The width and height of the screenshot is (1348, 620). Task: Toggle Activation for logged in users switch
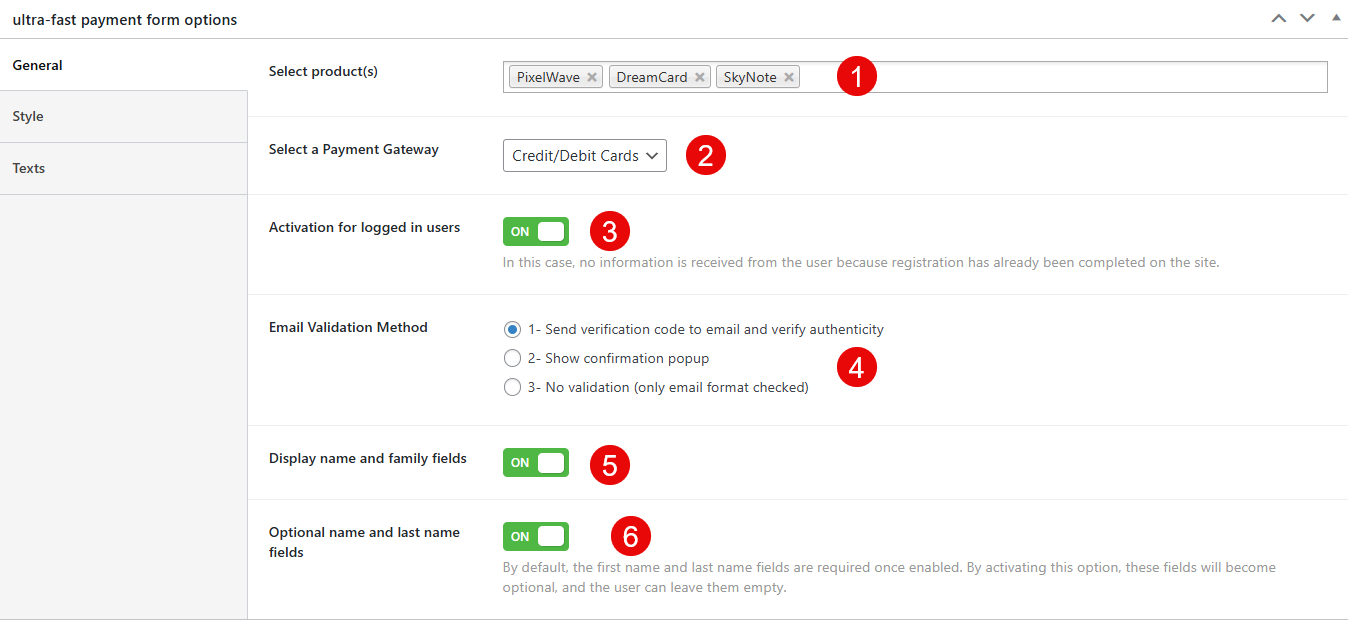pyautogui.click(x=536, y=232)
